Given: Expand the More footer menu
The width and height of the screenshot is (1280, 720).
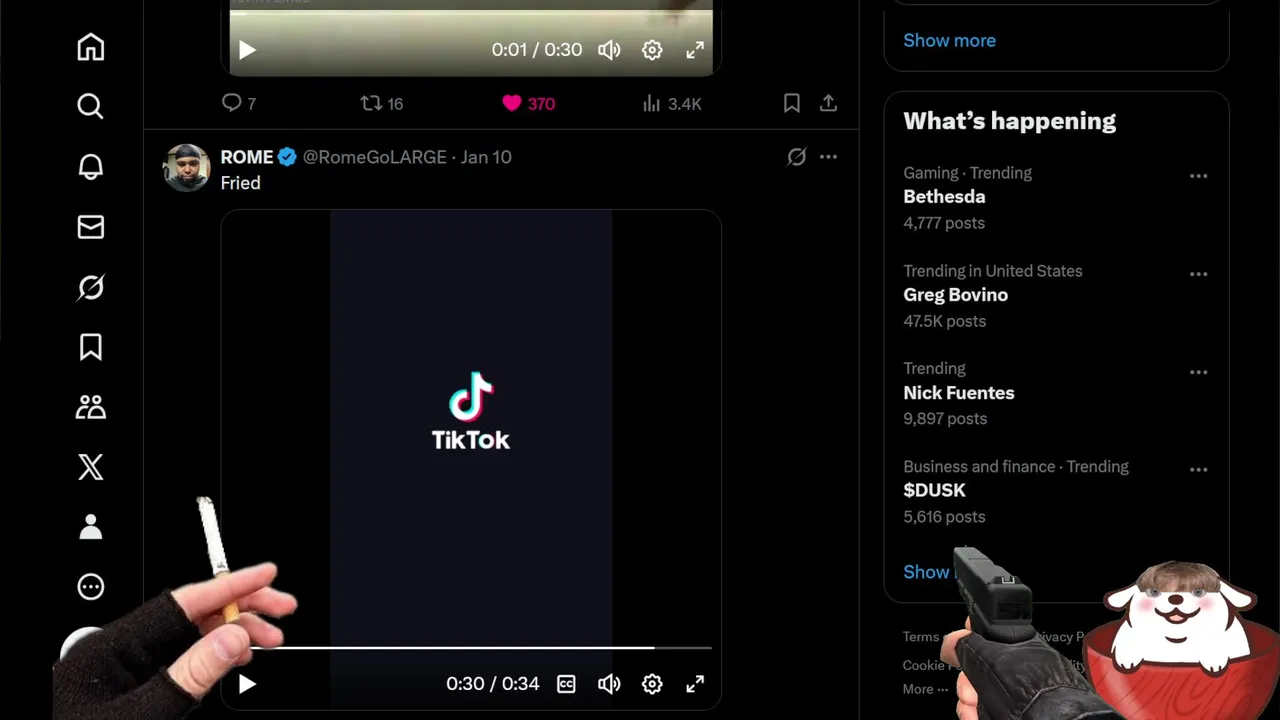Looking at the screenshot, I should [x=925, y=689].
